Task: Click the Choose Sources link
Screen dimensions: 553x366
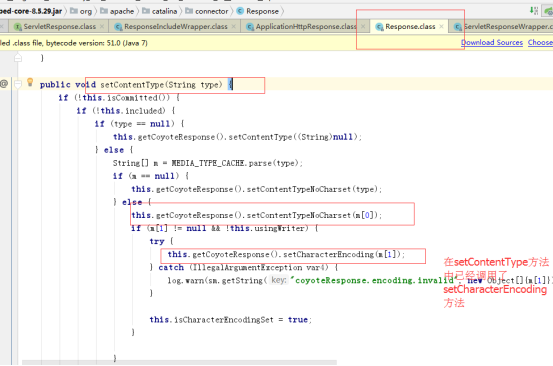Action: tap(540, 42)
